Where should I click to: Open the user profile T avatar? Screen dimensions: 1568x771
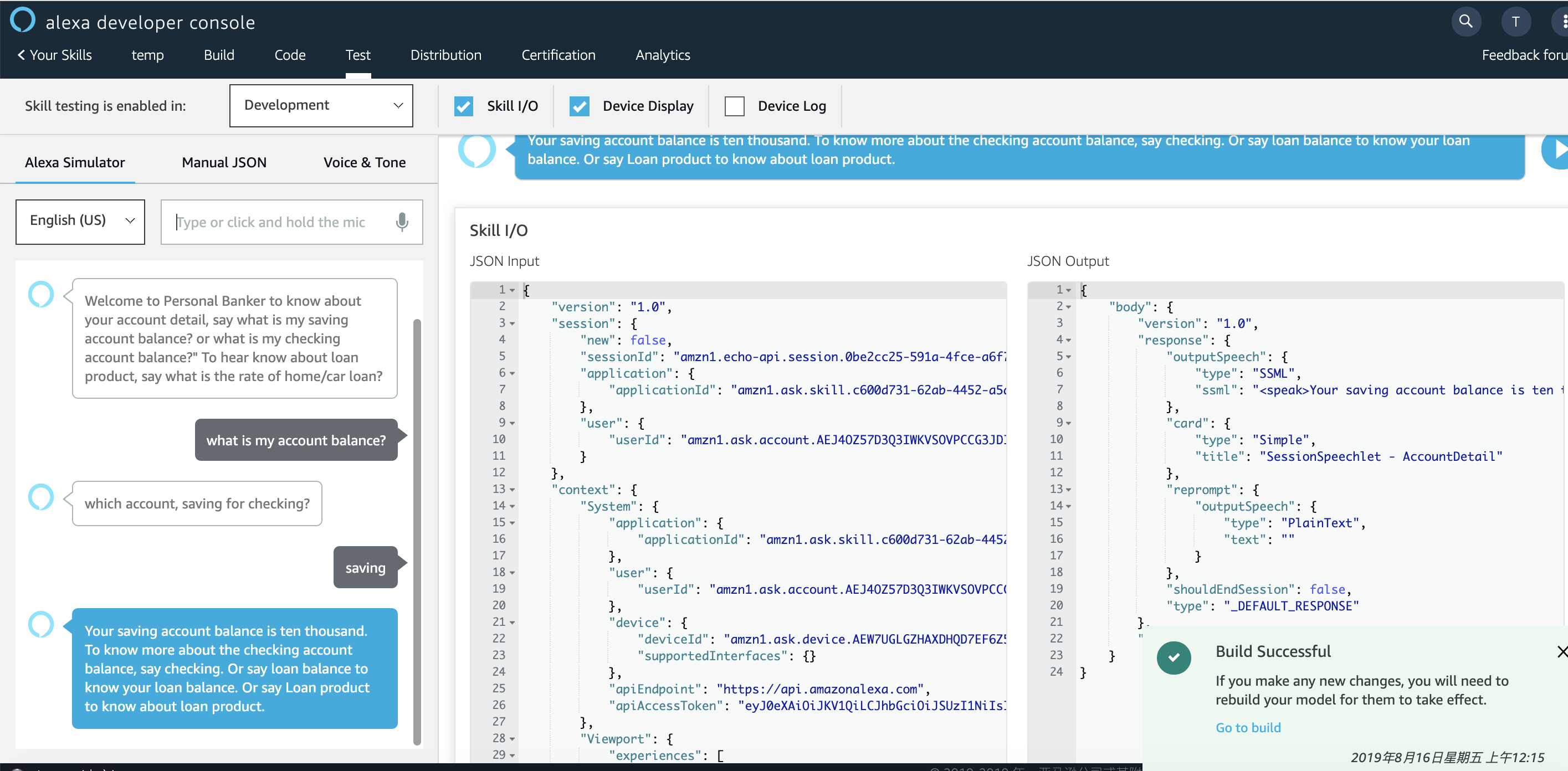click(x=1516, y=23)
